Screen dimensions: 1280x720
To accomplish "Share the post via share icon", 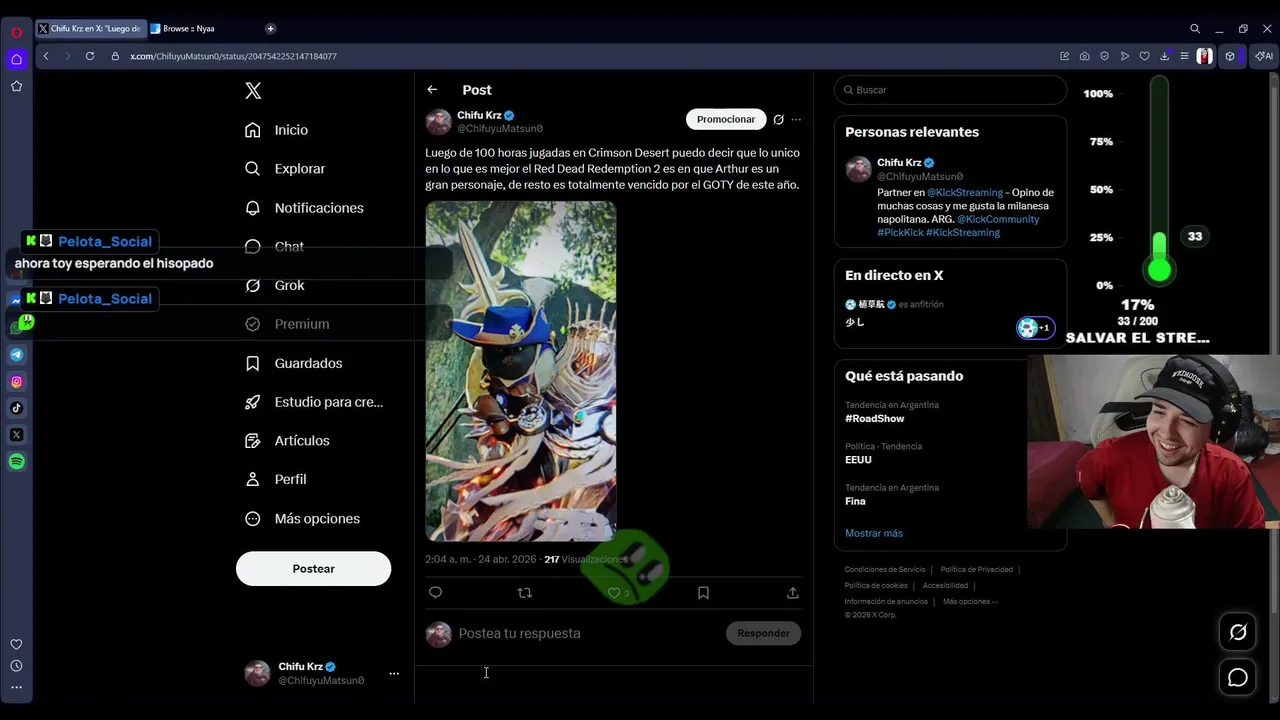I will click(792, 593).
